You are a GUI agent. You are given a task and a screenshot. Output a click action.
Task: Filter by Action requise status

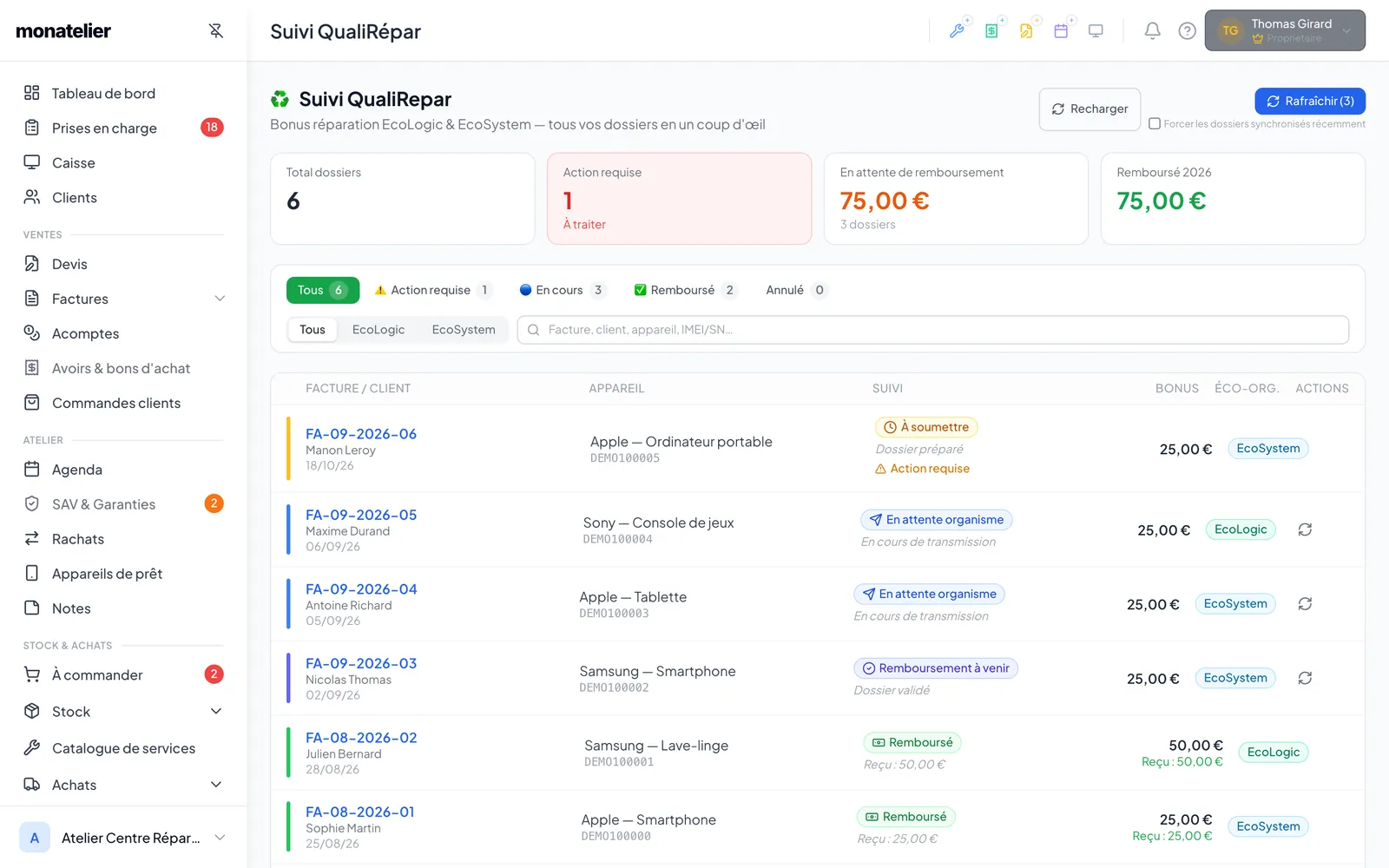point(432,290)
